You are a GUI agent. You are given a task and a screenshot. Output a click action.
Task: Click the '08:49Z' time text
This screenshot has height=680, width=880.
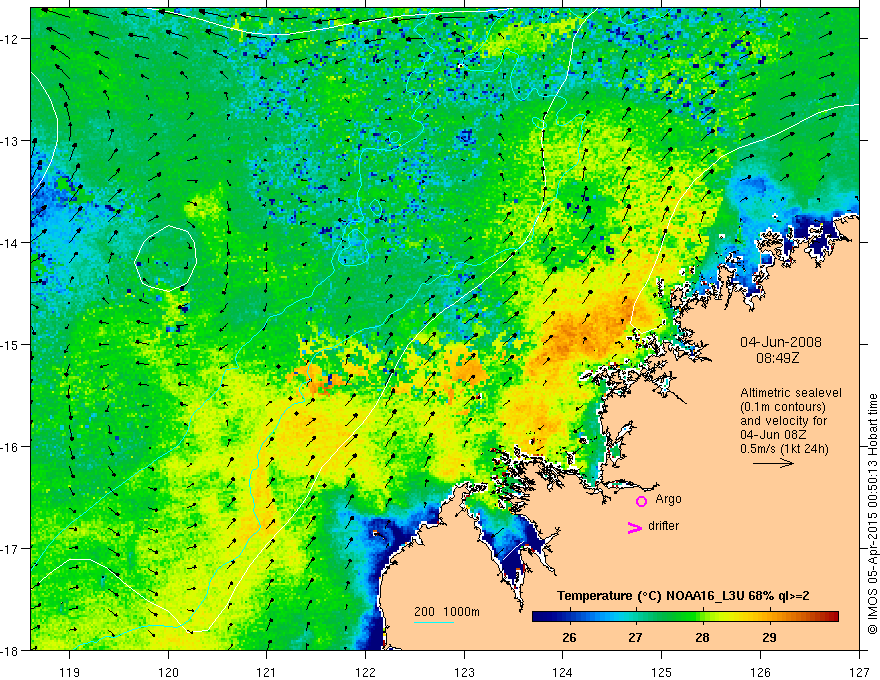coord(777,358)
